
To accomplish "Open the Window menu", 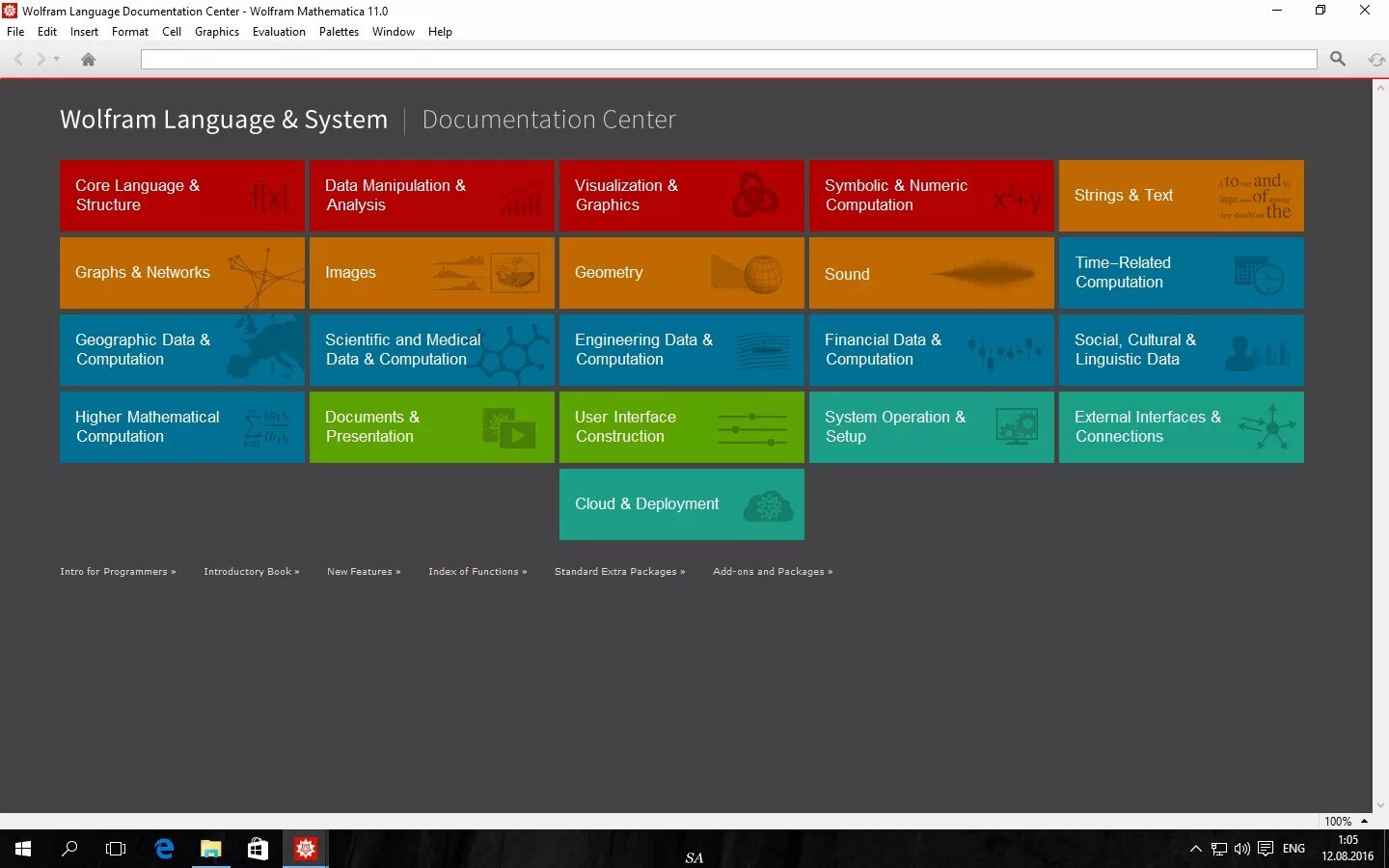I will (394, 32).
